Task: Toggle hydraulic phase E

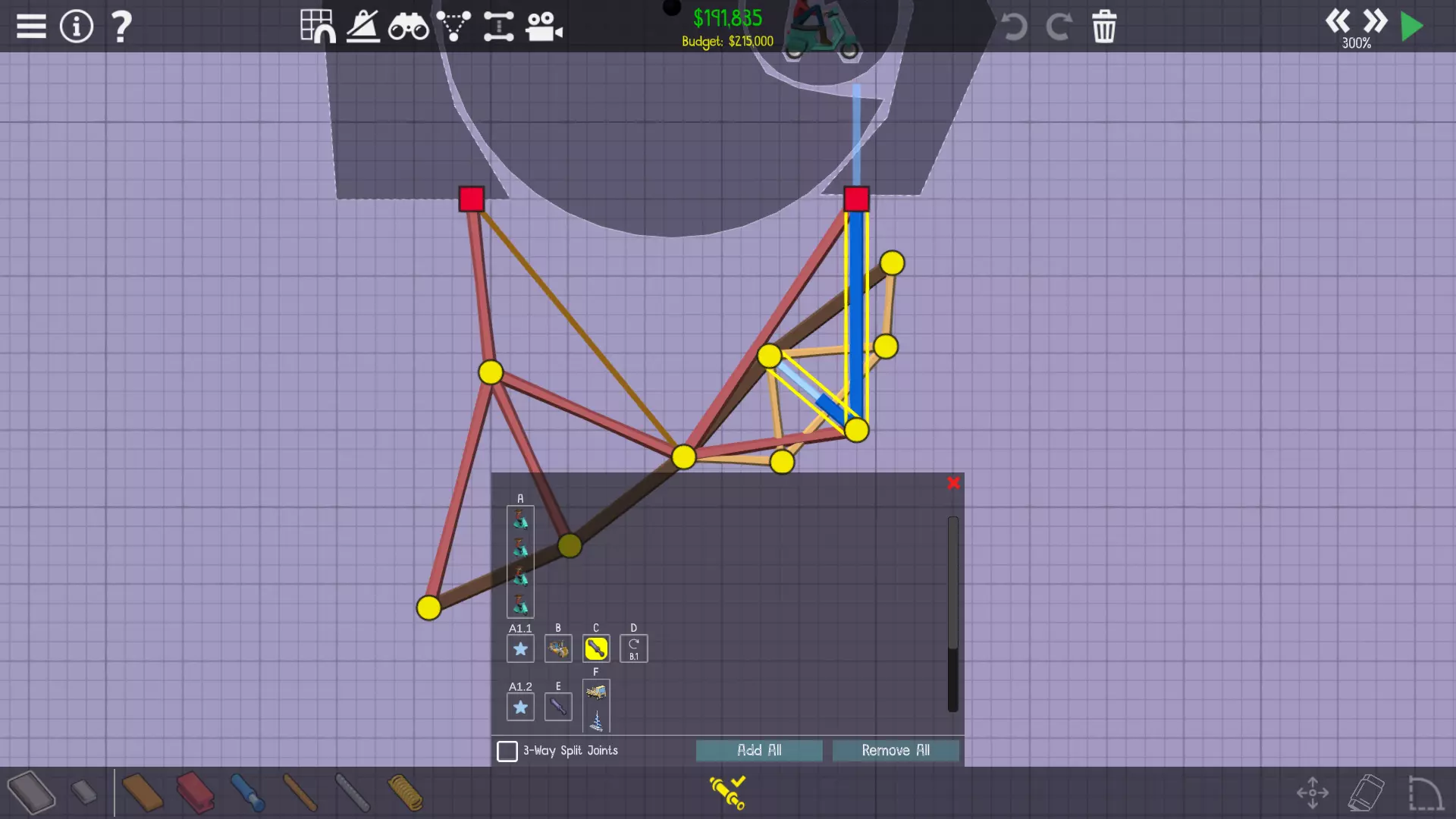Action: coord(558,707)
